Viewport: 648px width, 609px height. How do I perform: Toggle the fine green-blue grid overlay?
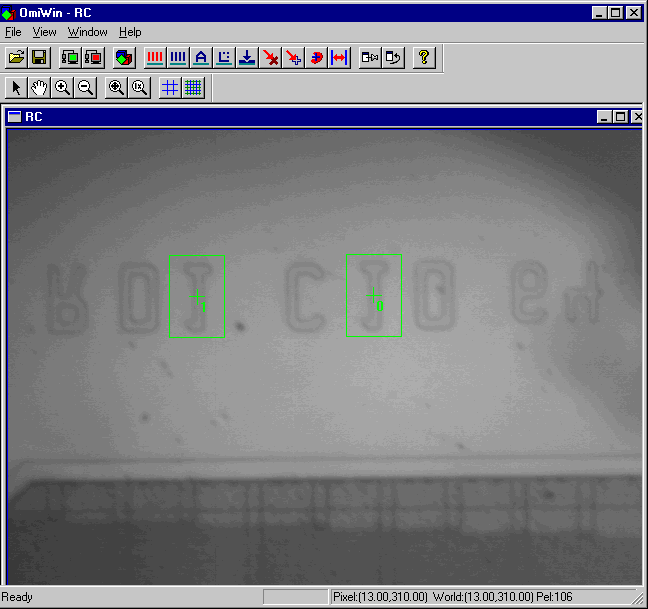pyautogui.click(x=193, y=88)
